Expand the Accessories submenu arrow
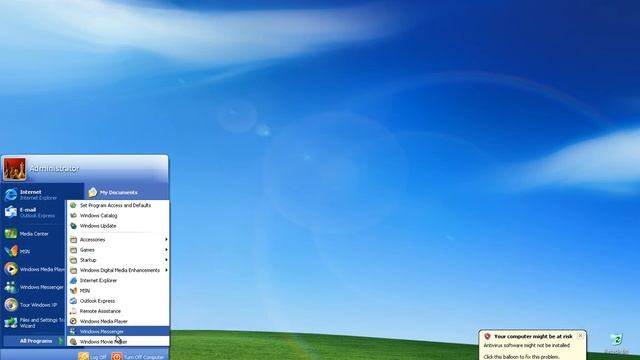This screenshot has width=640, height=360. point(166,240)
